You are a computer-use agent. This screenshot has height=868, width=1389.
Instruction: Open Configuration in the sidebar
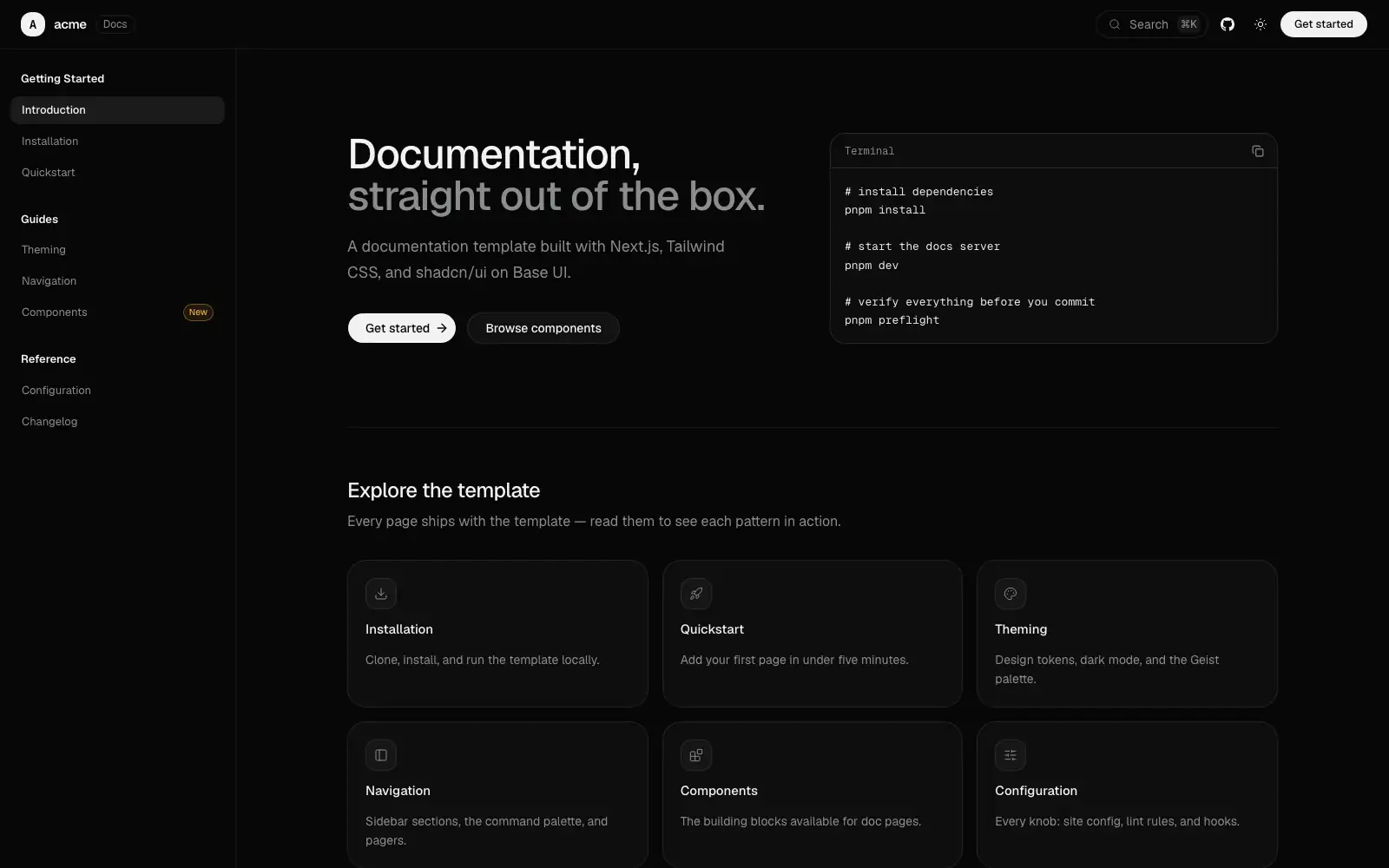click(117, 391)
